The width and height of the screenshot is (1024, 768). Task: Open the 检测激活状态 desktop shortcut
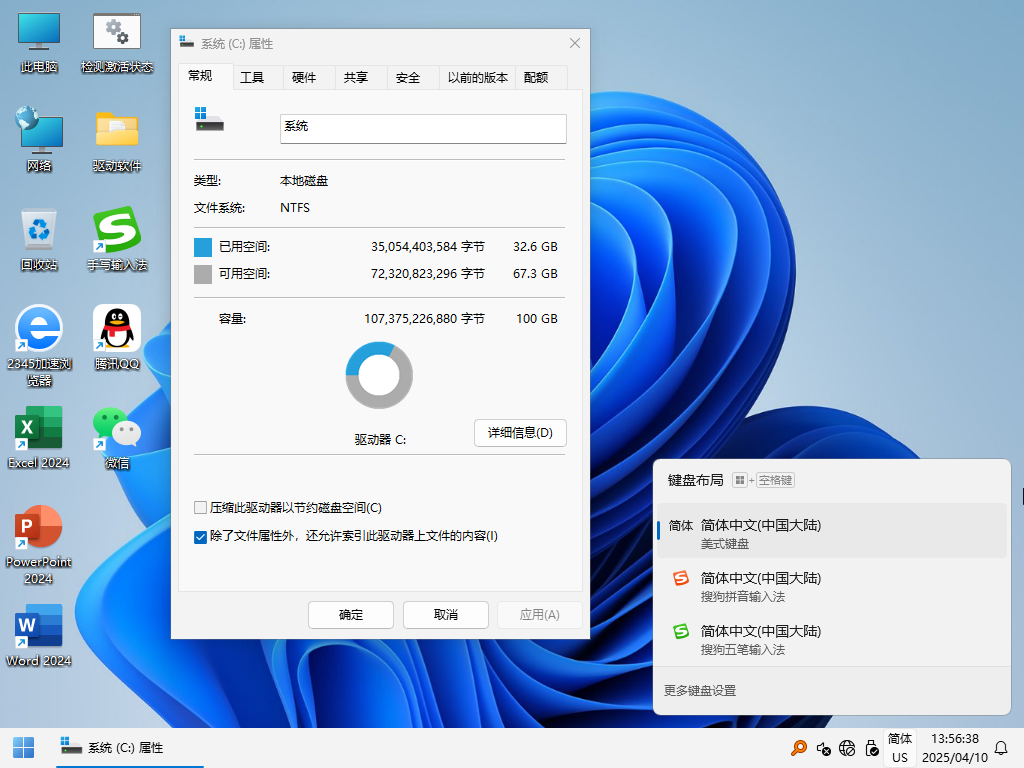pos(117,42)
